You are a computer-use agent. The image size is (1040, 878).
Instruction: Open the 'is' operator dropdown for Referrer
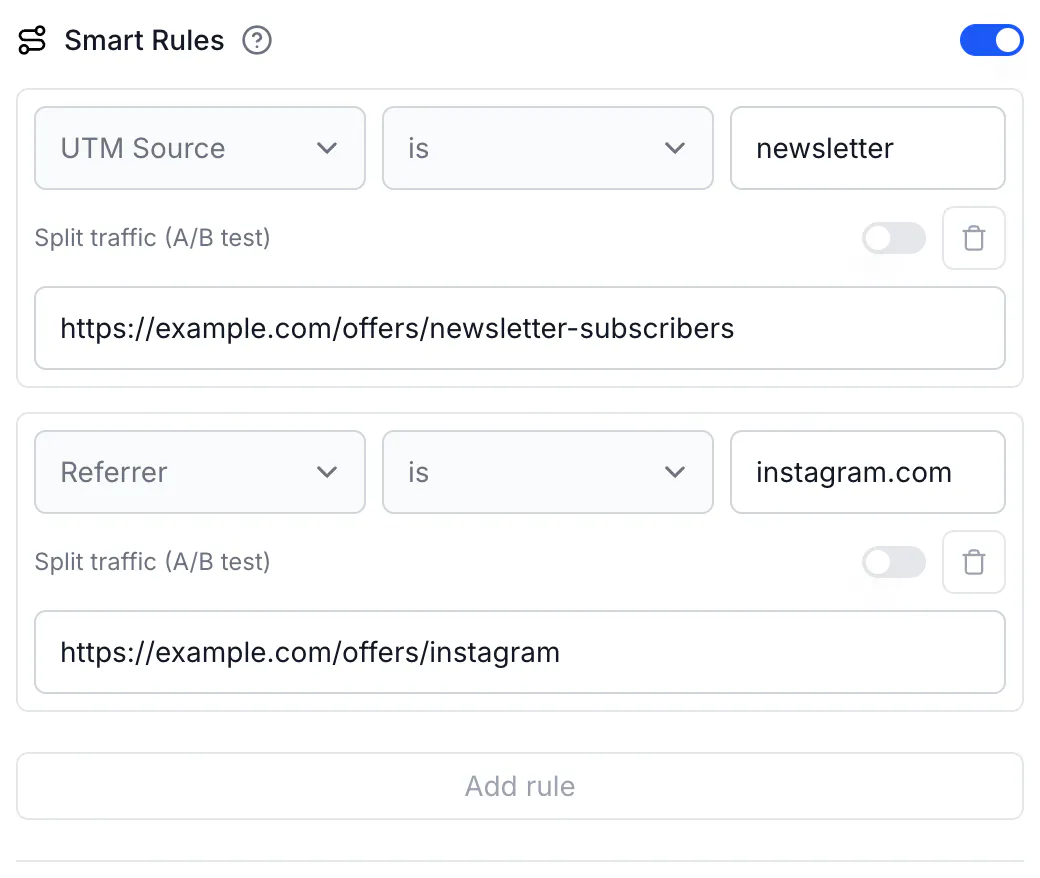548,472
